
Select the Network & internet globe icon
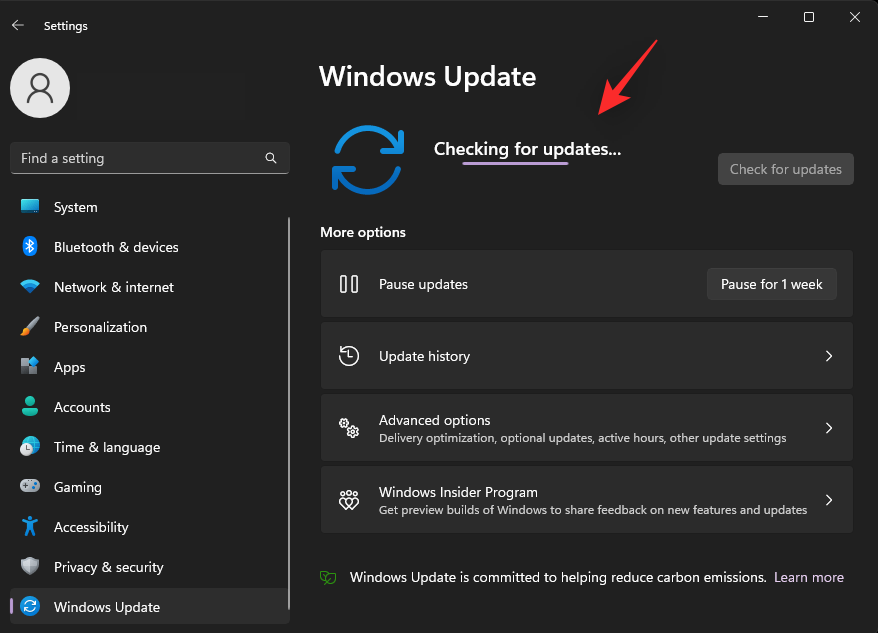point(28,287)
